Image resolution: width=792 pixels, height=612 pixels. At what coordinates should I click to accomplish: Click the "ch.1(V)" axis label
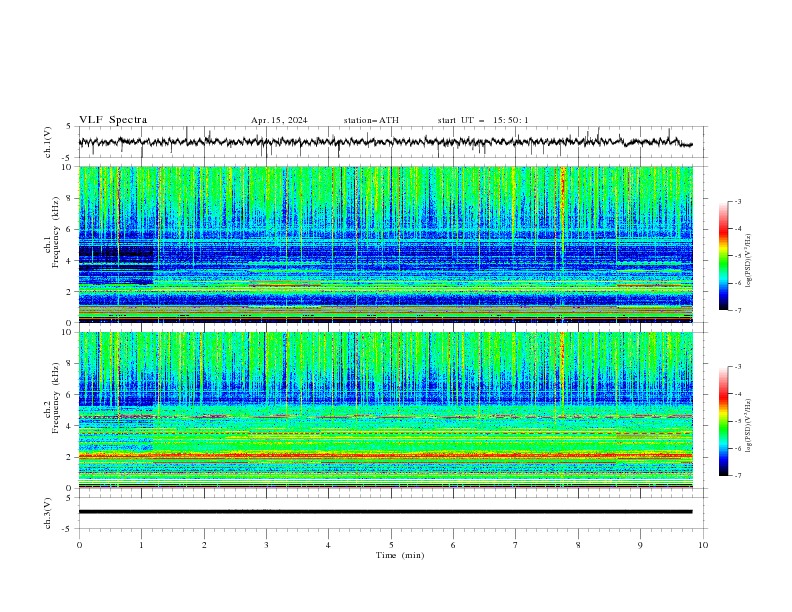click(48, 142)
